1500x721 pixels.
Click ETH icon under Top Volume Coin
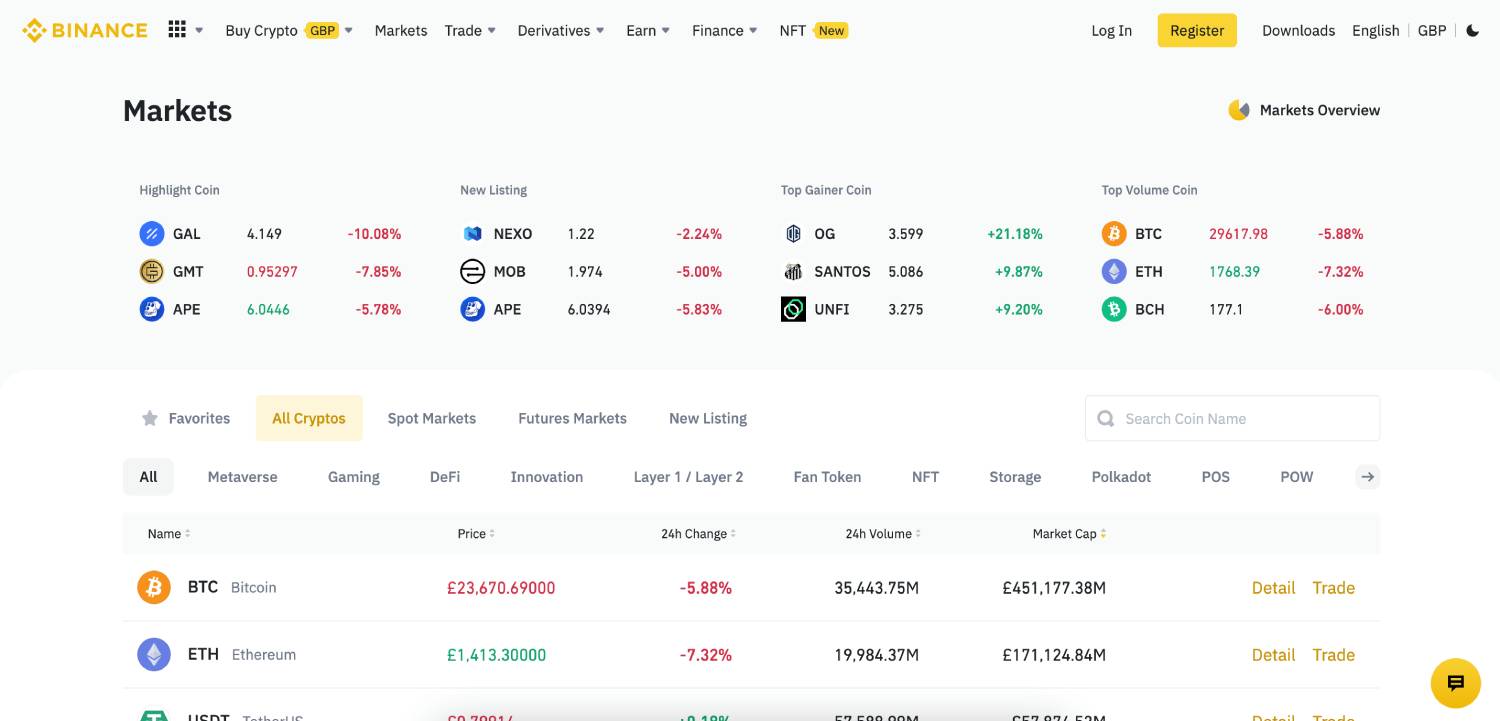[x=1114, y=271]
